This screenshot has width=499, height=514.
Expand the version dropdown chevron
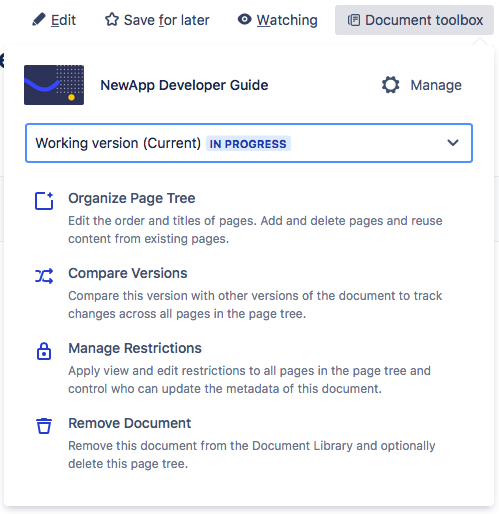453,143
